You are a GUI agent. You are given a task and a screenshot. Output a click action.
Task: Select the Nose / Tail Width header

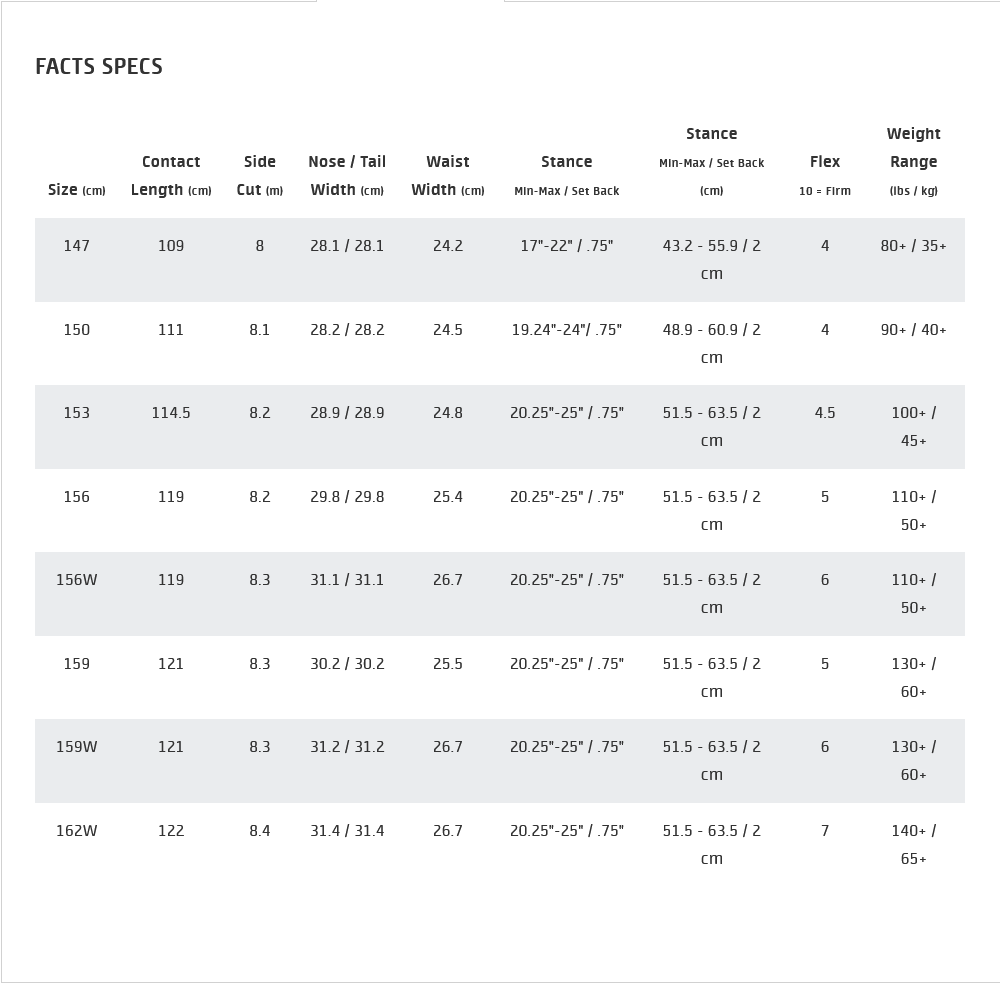pos(347,175)
